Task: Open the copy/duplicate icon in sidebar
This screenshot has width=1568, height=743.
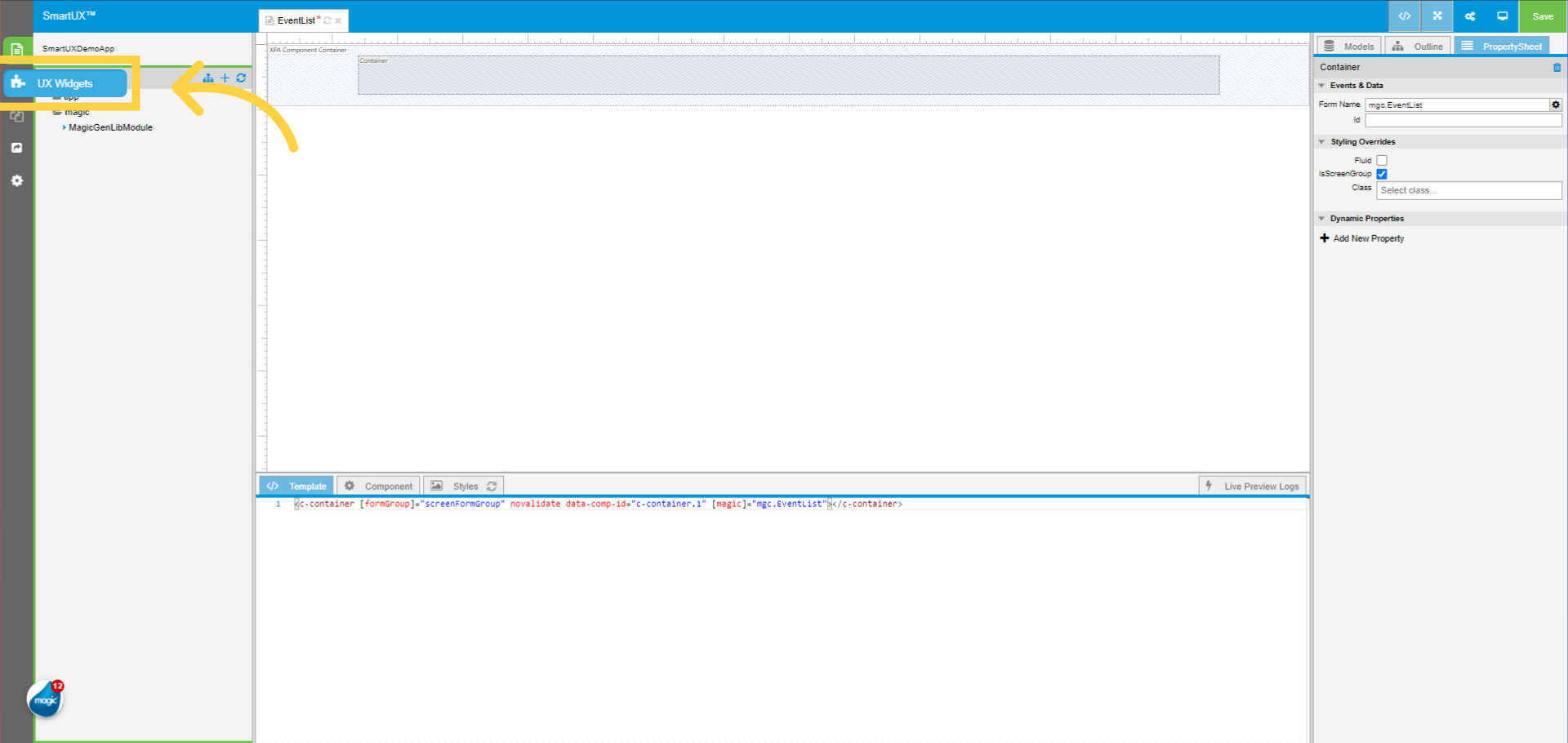Action: coord(16,116)
